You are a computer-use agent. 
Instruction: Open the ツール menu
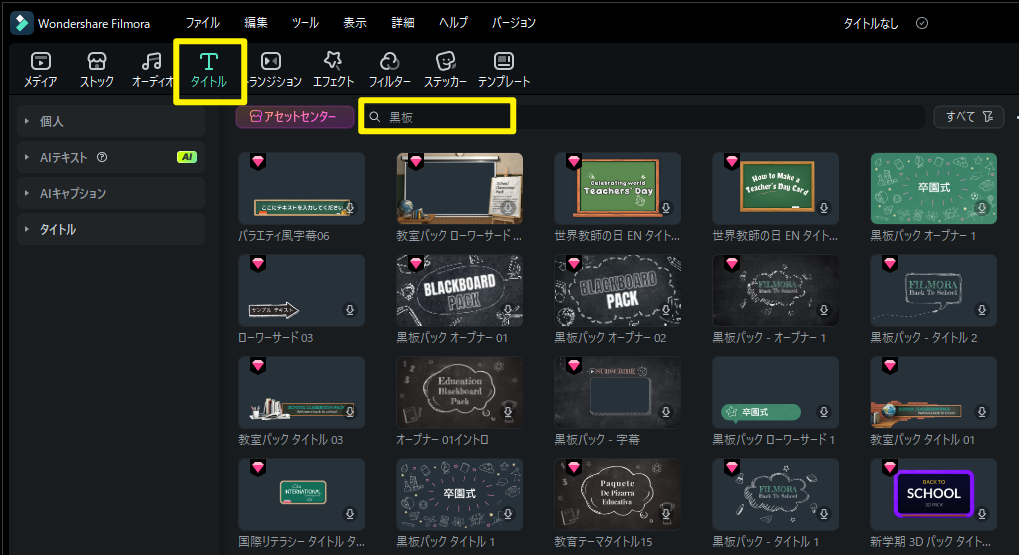click(x=305, y=23)
